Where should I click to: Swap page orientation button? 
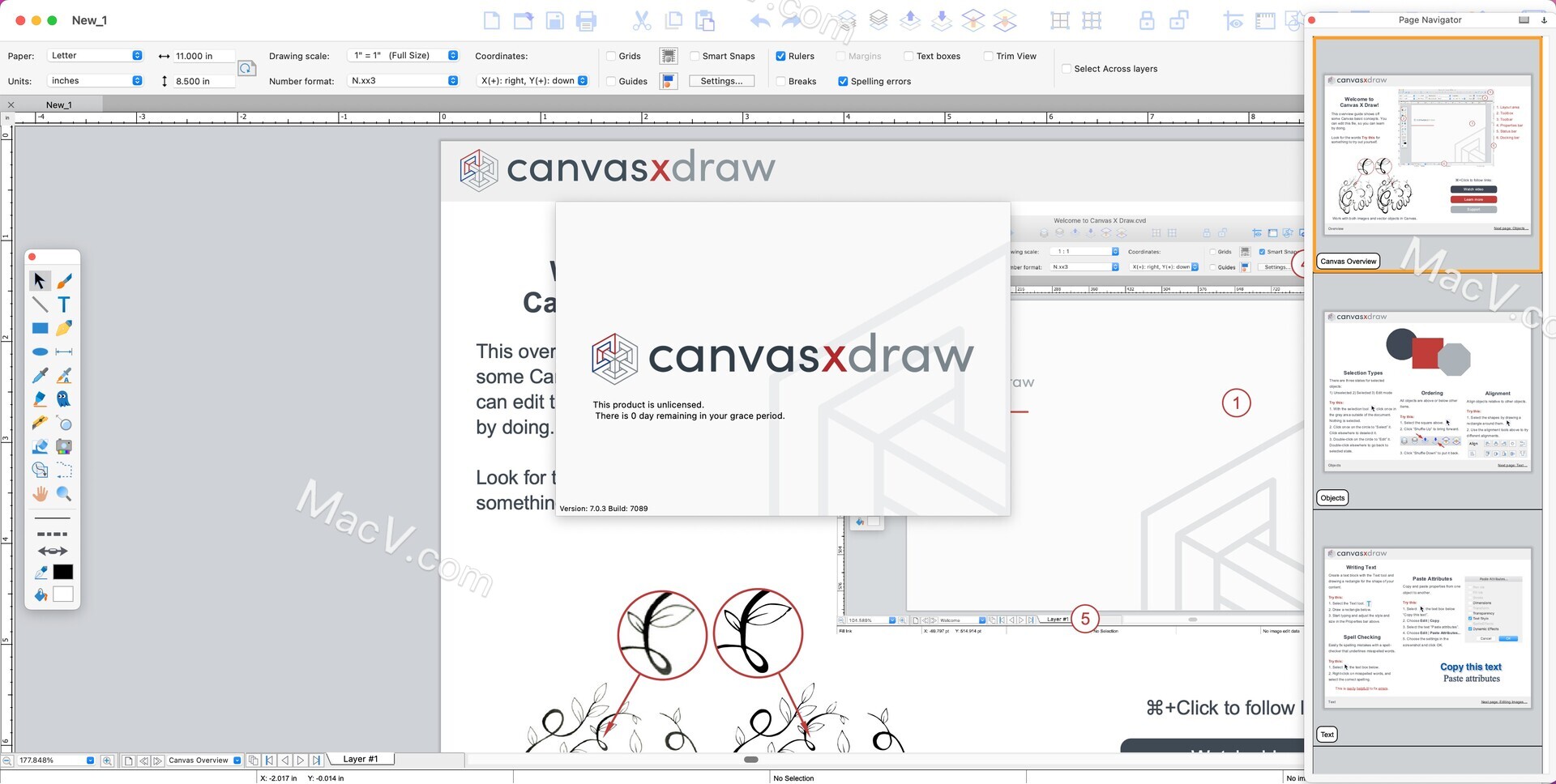point(246,69)
